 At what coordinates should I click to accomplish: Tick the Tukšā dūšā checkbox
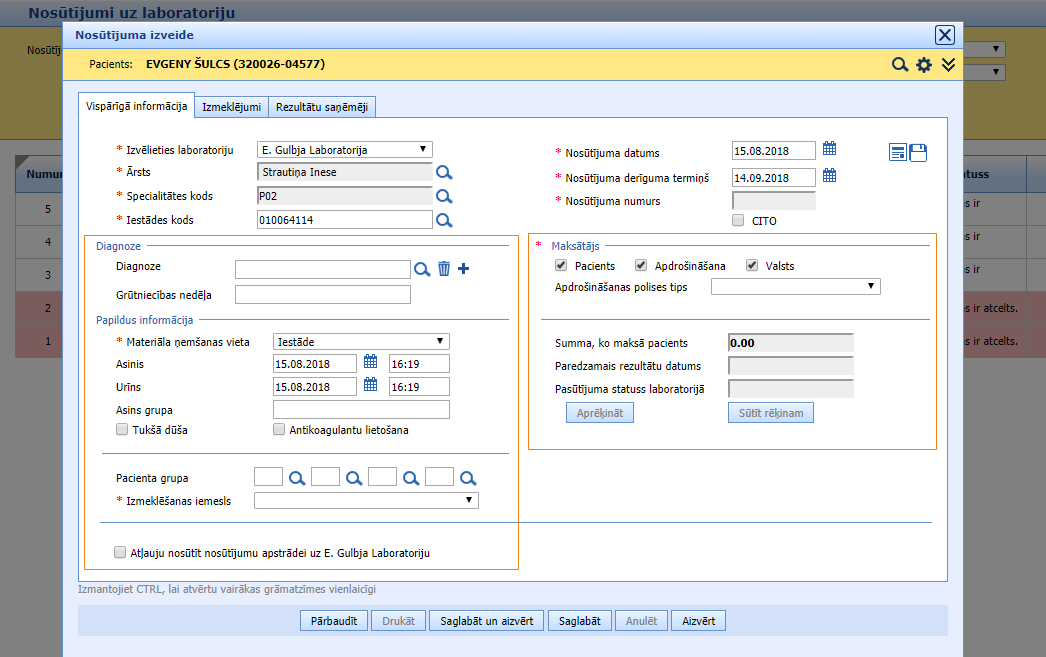click(122, 430)
